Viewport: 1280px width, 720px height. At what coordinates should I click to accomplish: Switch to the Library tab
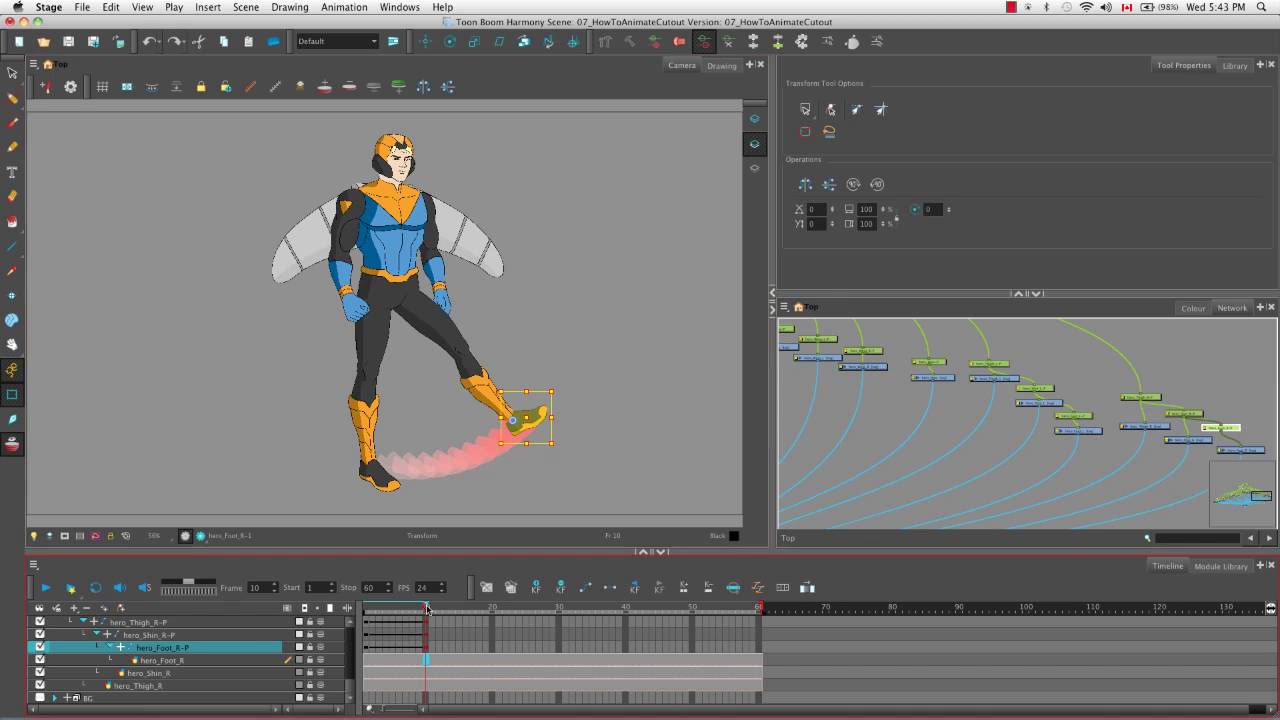pyautogui.click(x=1235, y=66)
